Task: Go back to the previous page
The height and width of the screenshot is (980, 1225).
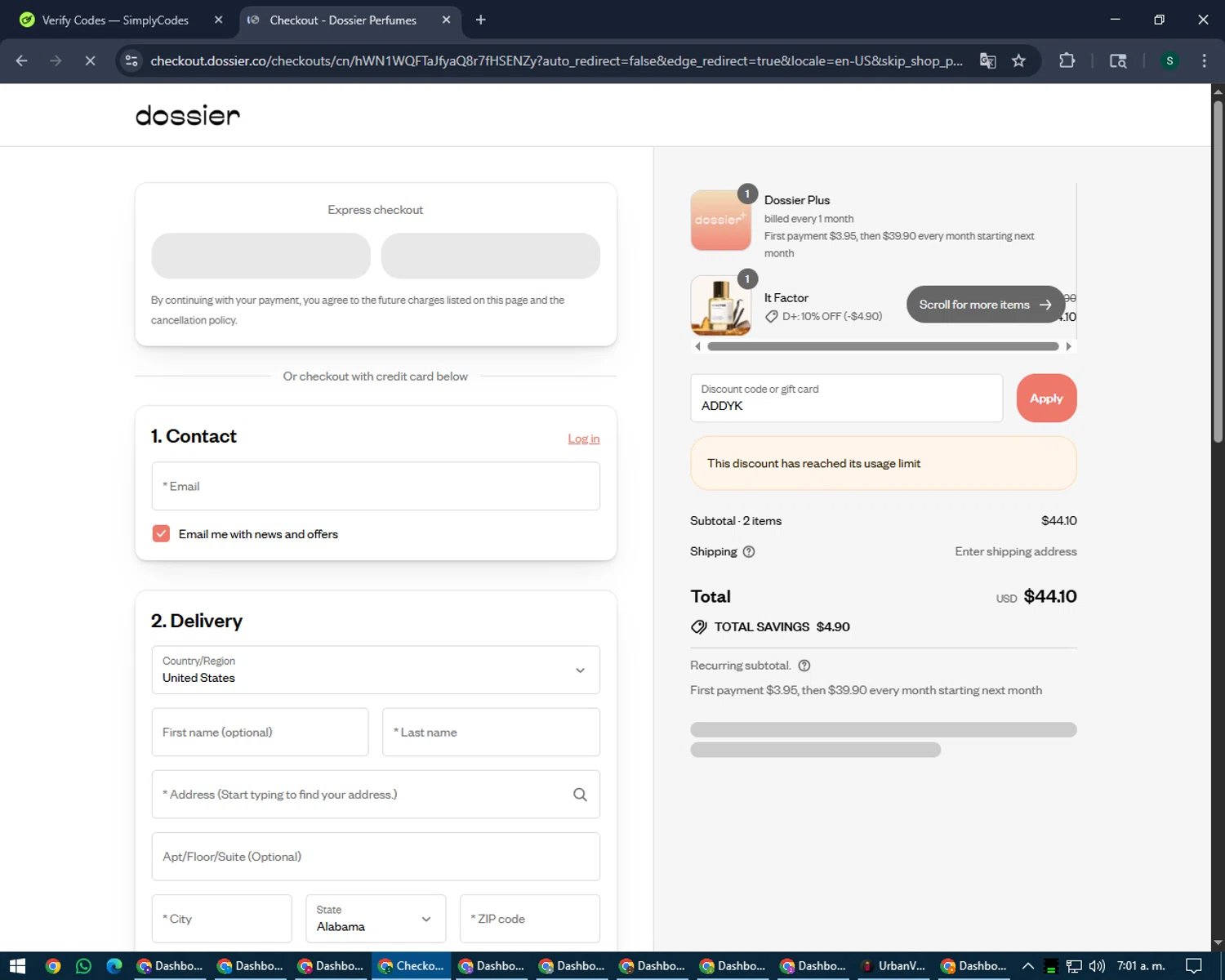Action: 22,60
